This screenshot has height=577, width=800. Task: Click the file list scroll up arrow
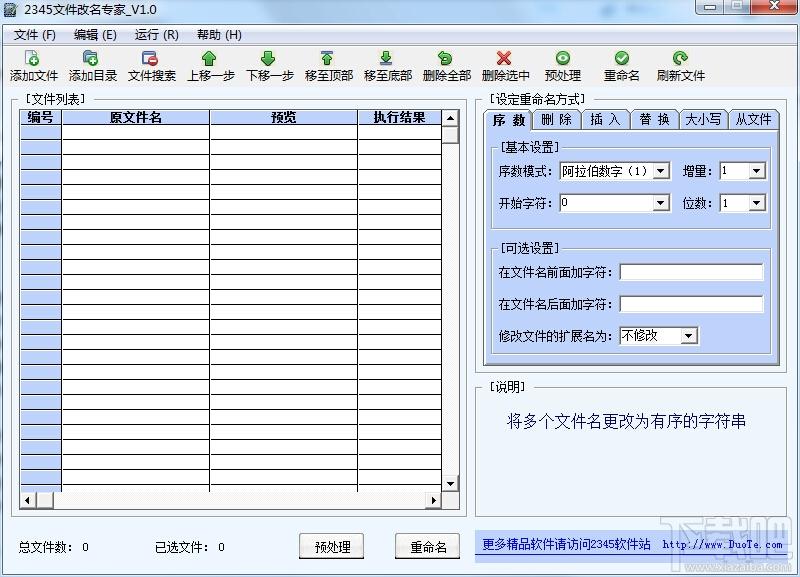(451, 118)
